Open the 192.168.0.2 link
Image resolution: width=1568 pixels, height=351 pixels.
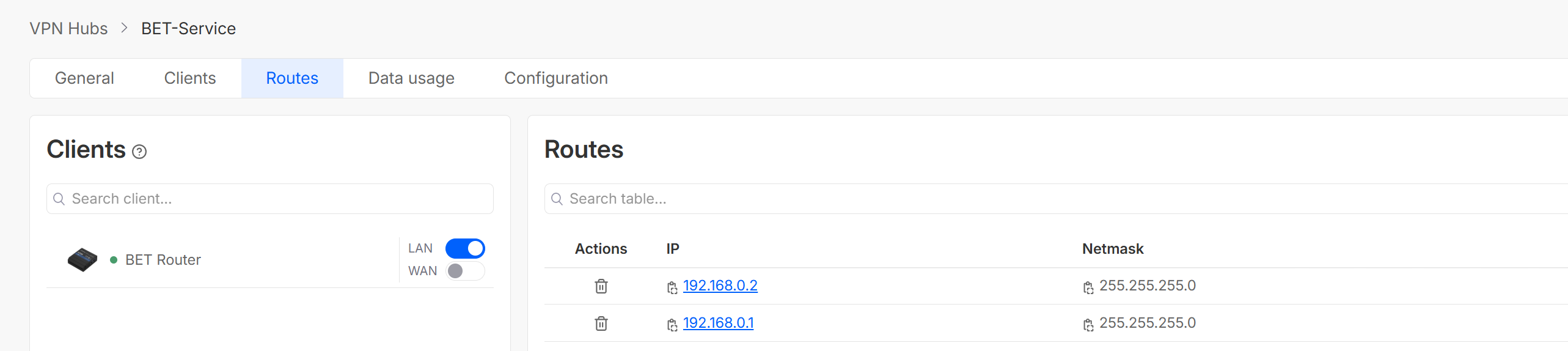[x=720, y=286]
